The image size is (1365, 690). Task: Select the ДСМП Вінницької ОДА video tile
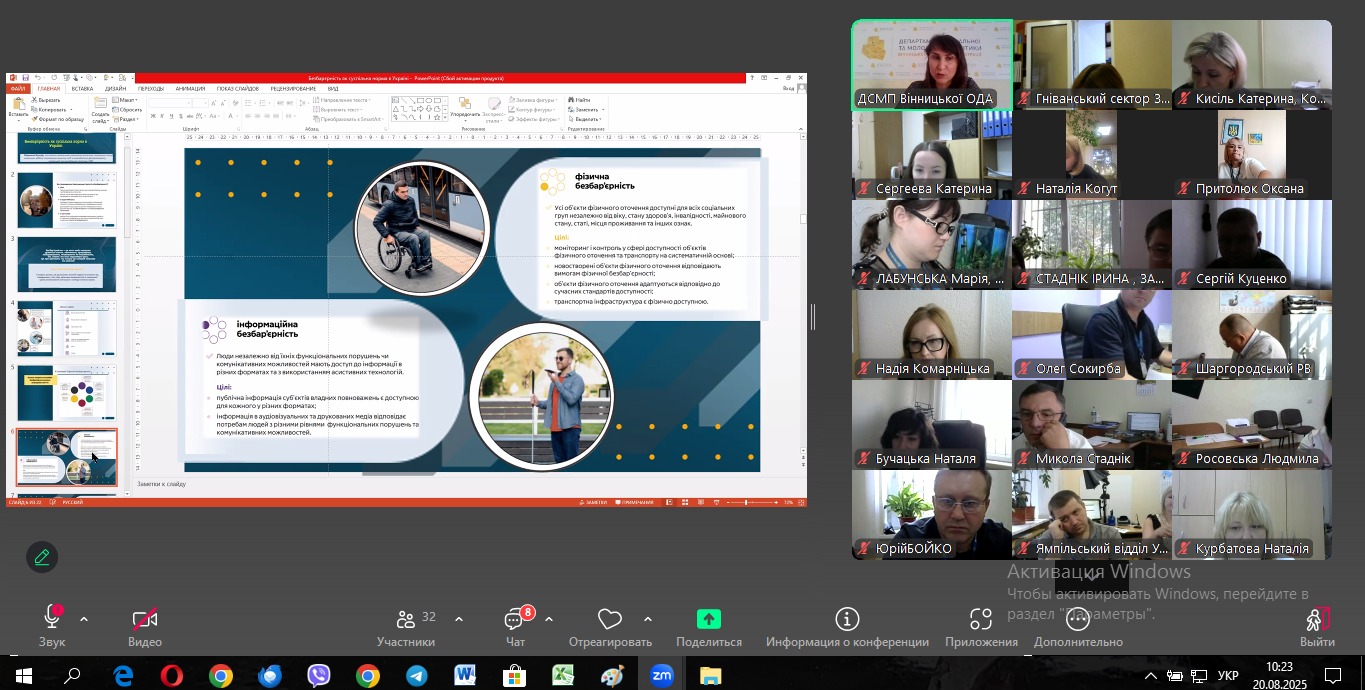coord(932,65)
